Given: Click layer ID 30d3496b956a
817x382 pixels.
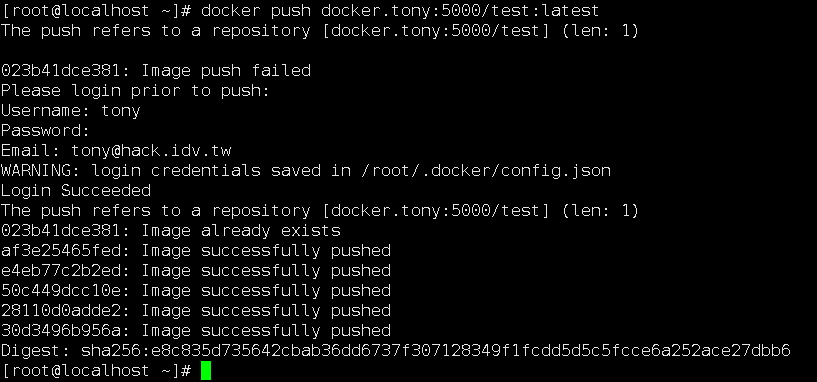Looking at the screenshot, I should tap(65, 330).
